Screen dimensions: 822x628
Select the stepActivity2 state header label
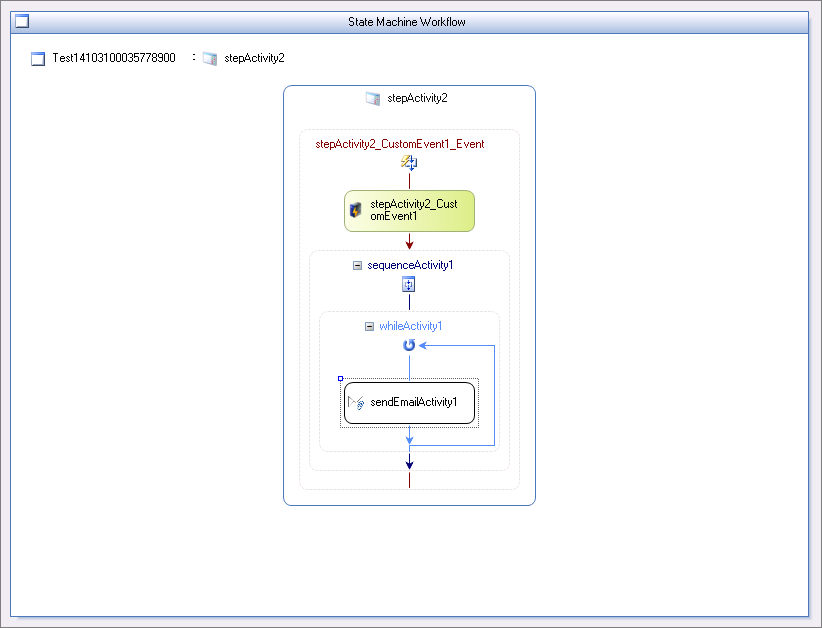[417, 98]
